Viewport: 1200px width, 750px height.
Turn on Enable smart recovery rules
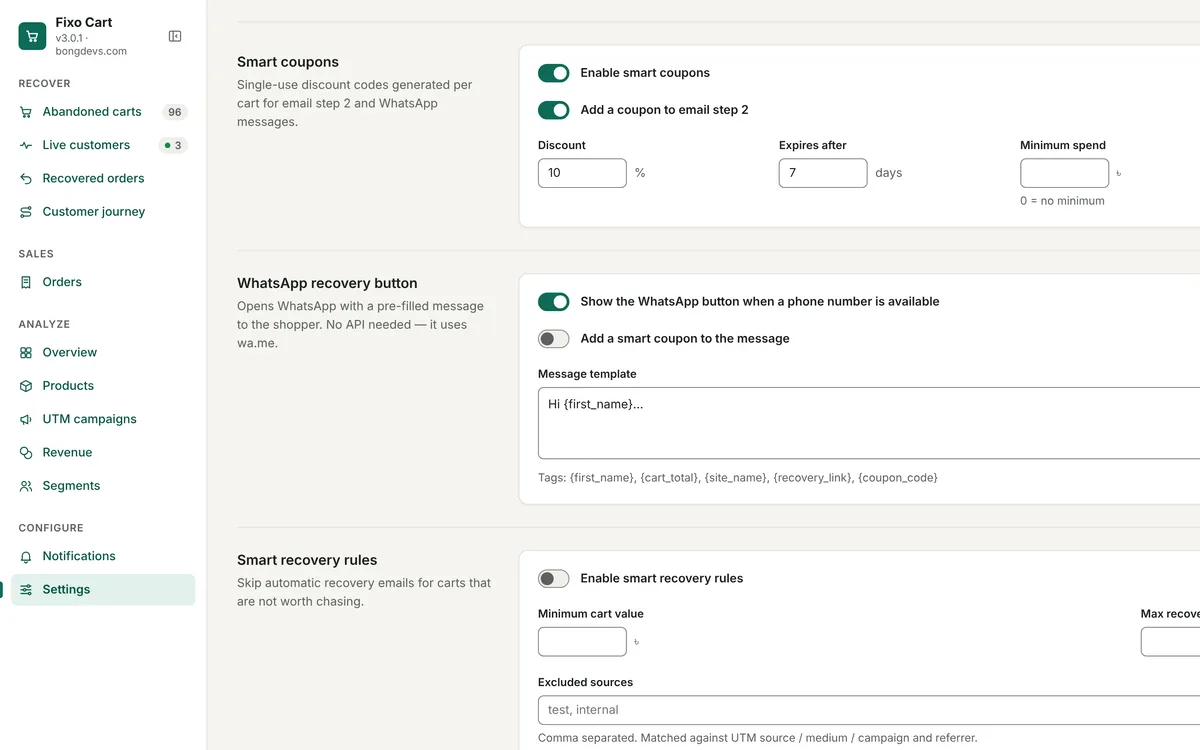pyautogui.click(x=553, y=578)
